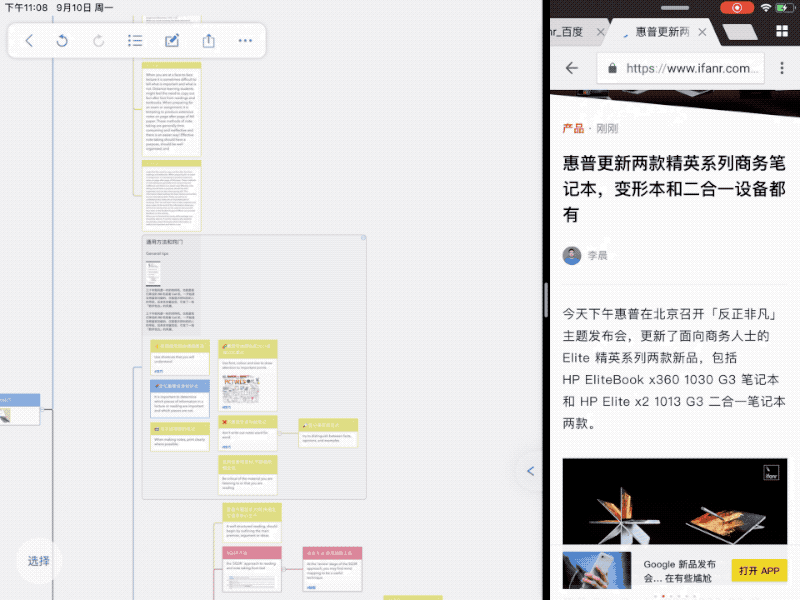Open the edit note icon
800x600 pixels.
point(172,41)
